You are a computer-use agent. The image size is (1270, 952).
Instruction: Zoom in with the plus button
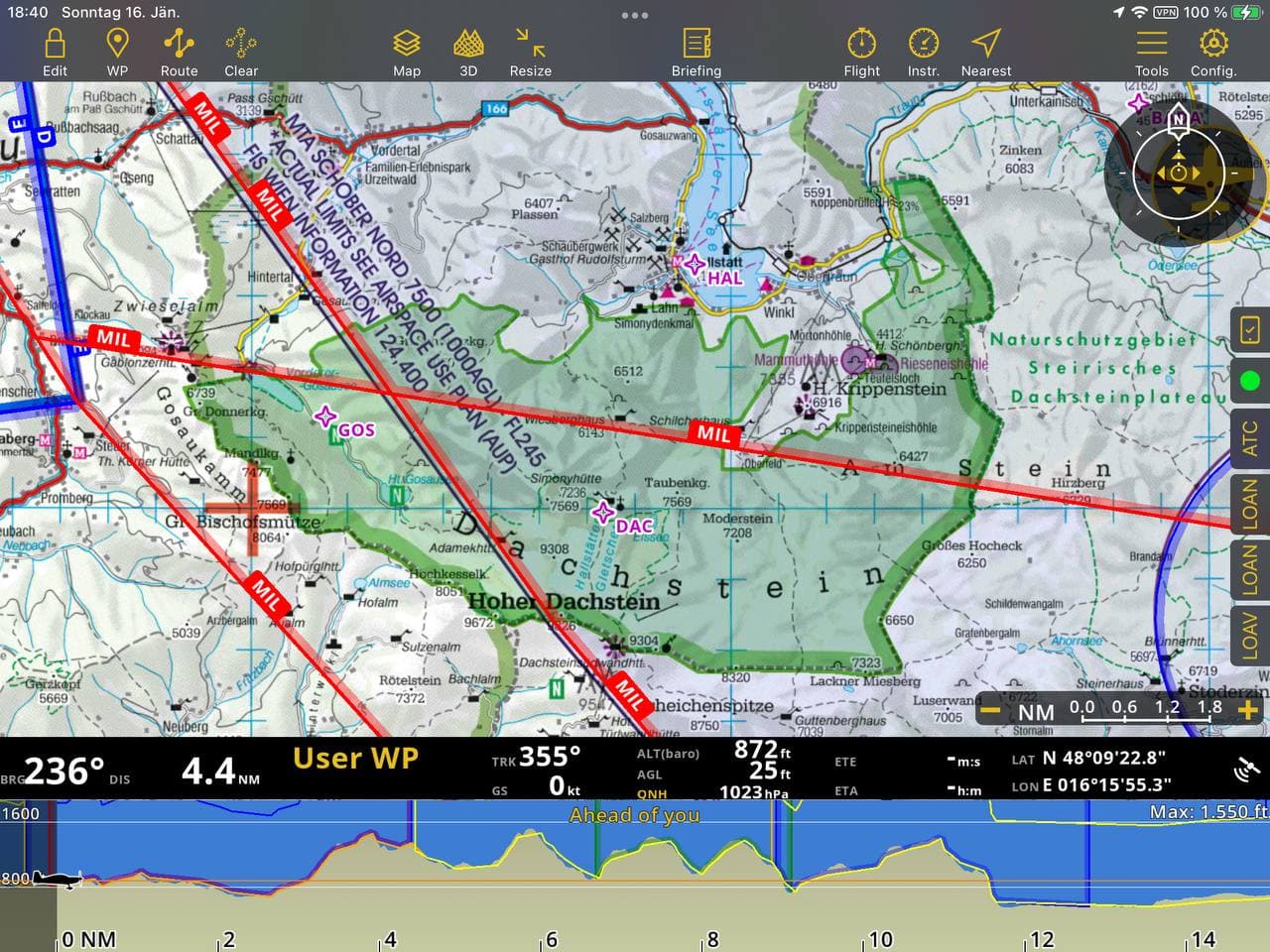pyautogui.click(x=1248, y=711)
